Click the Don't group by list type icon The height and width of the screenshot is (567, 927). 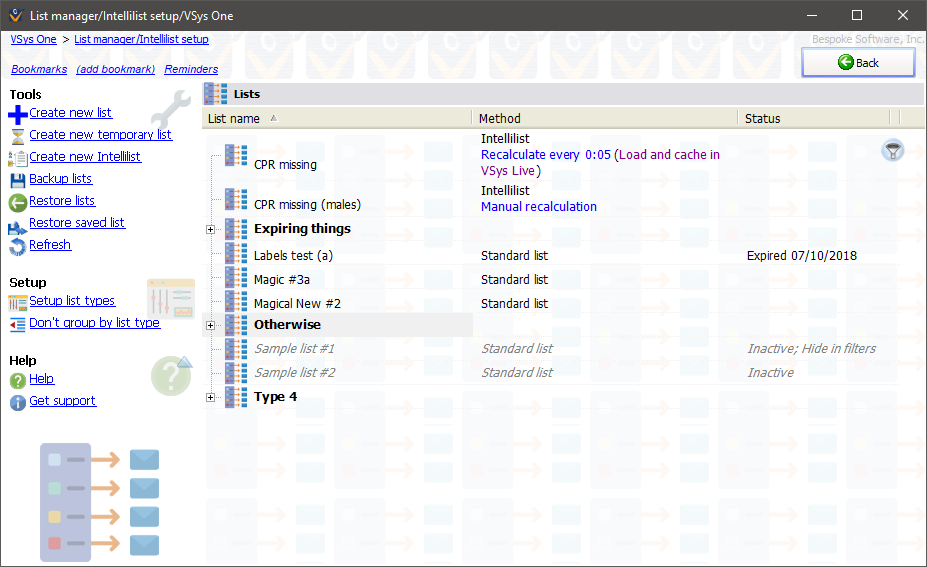[18, 325]
